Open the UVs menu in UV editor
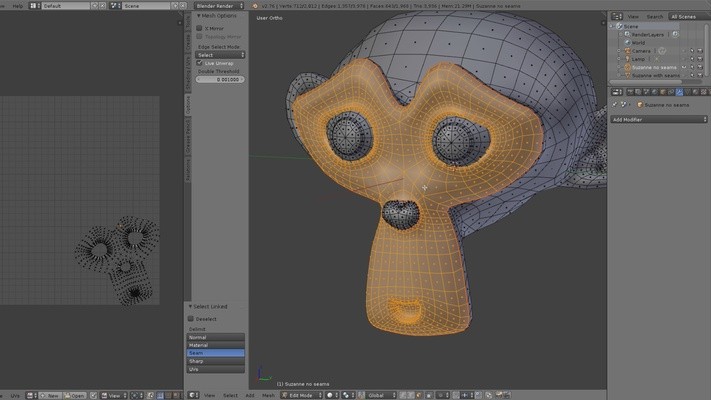This screenshot has width=711, height=400. point(15,396)
